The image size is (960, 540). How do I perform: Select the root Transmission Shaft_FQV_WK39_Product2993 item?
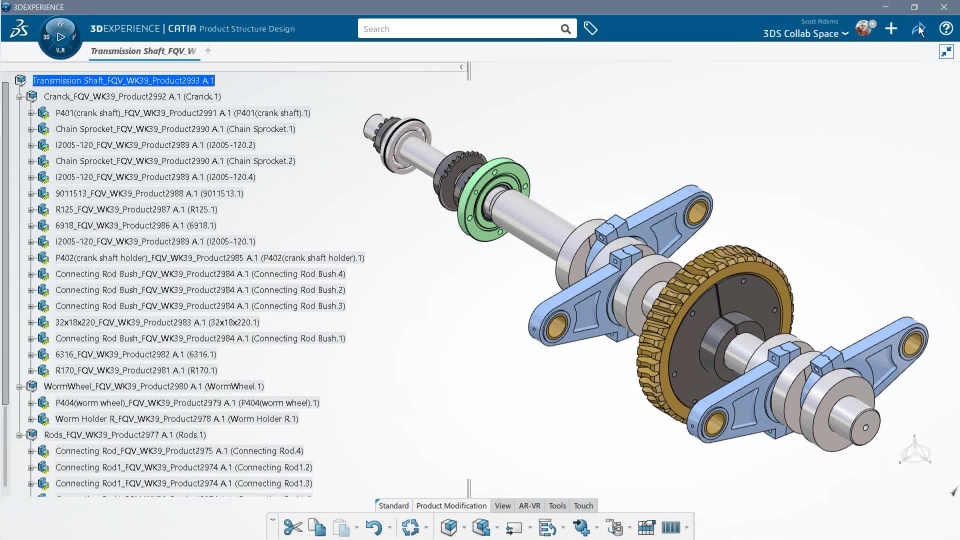point(123,80)
